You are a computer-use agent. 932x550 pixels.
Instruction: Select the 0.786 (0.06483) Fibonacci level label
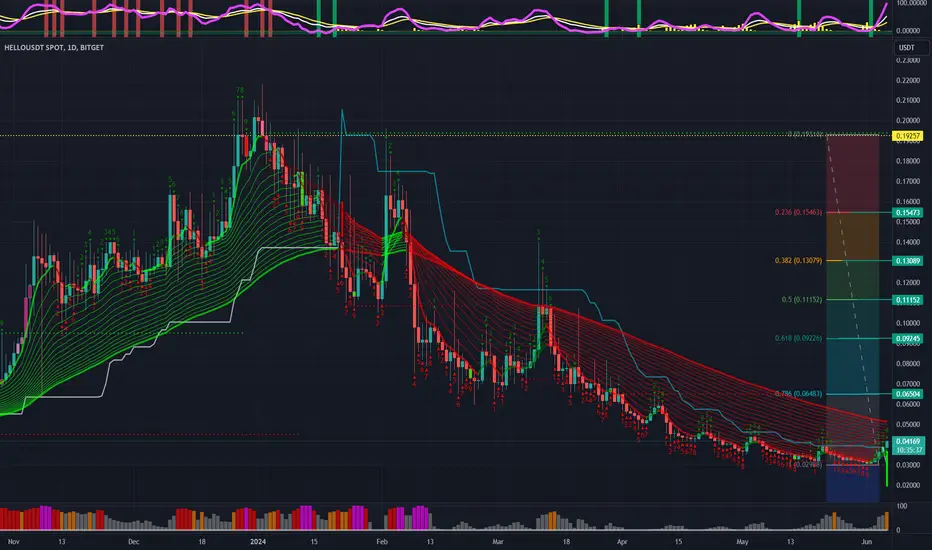tap(798, 394)
